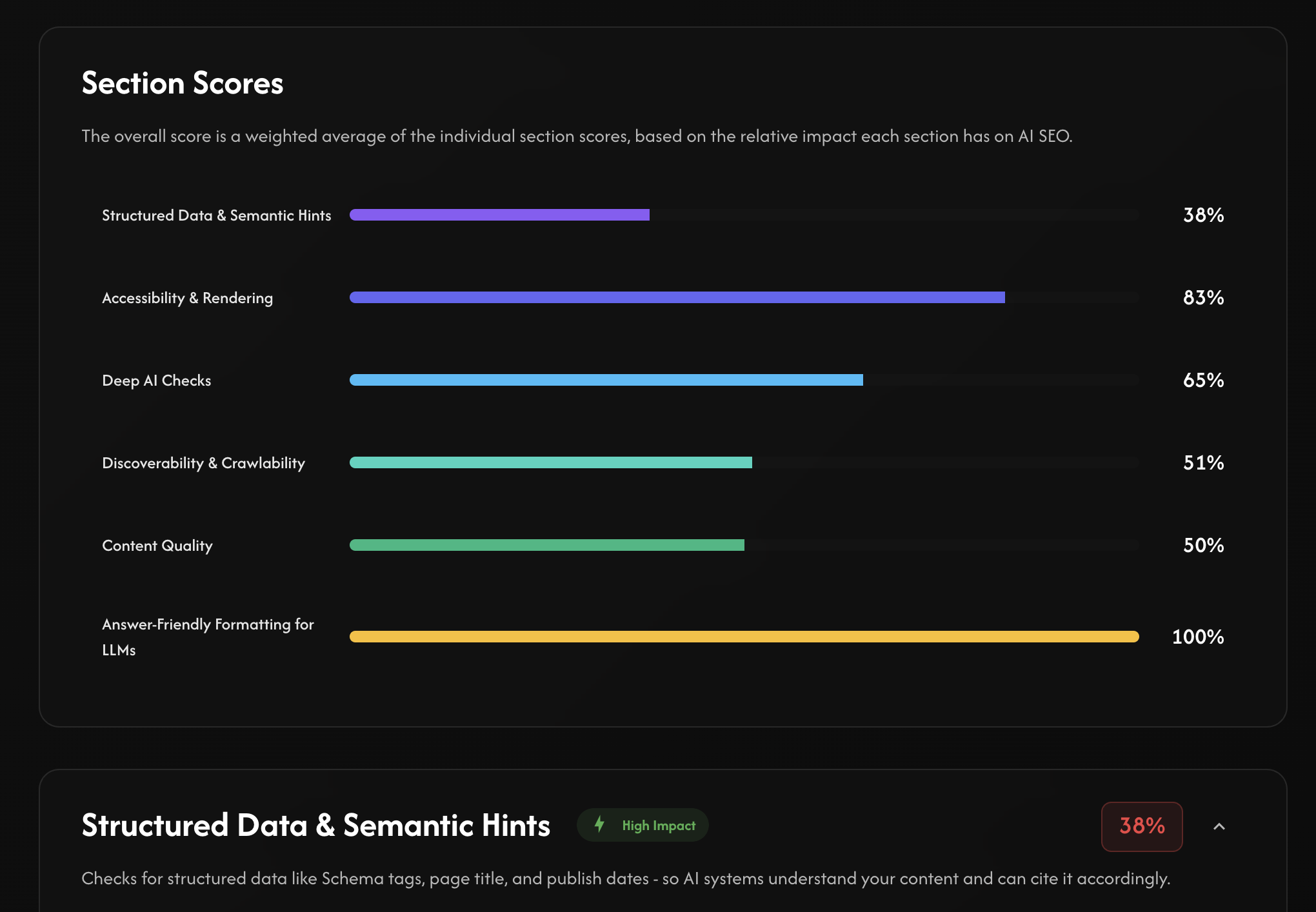Viewport: 1316px width, 912px height.
Task: Select the 'Answer-Friendly Formatting for LLMs' label
Action: click(x=208, y=637)
